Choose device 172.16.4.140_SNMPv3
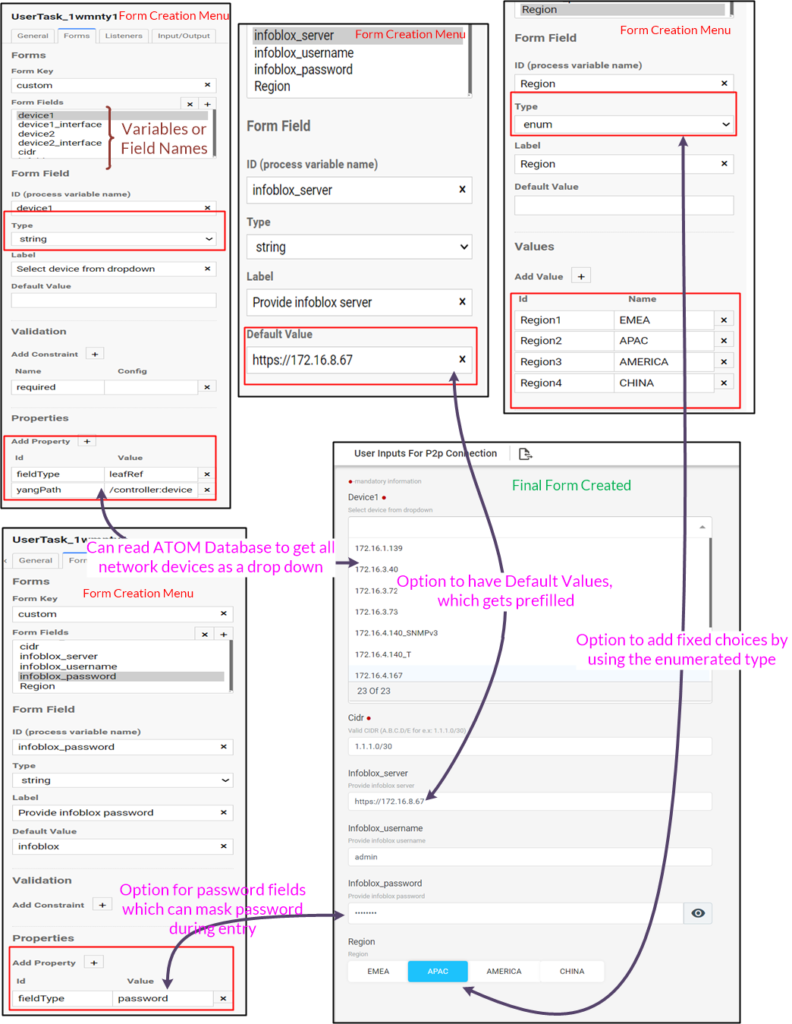The width and height of the screenshot is (792, 1024). pos(396,633)
